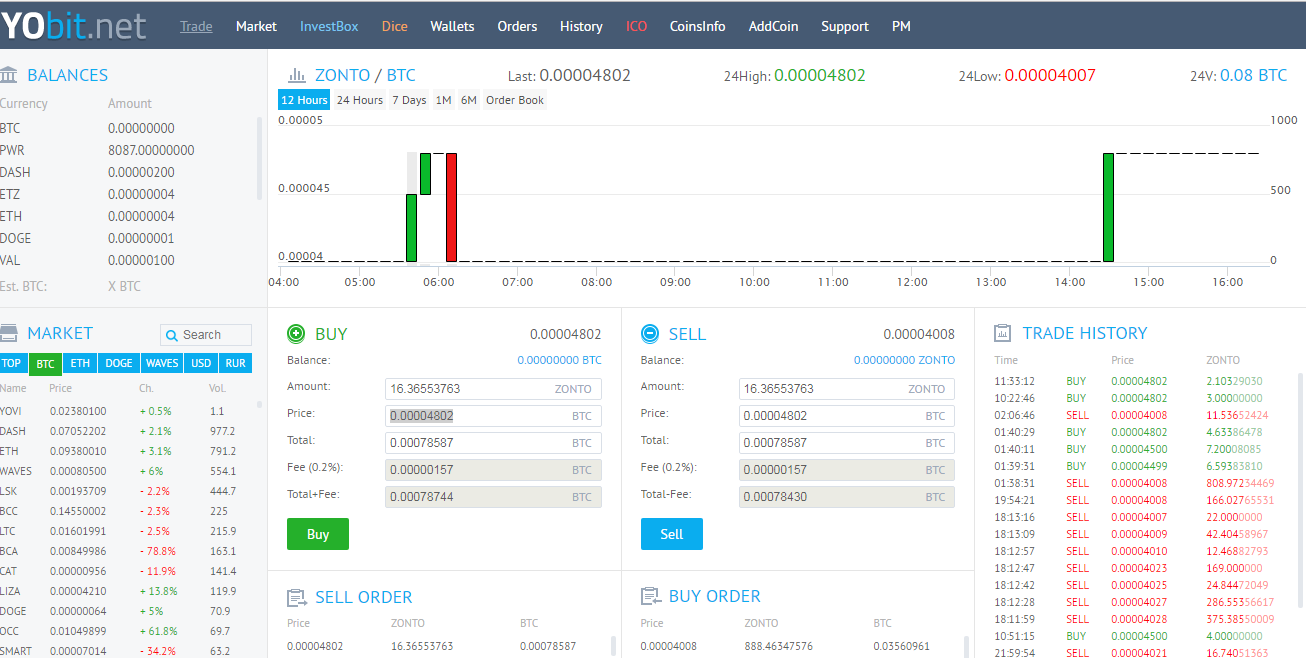
Task: Focus the Buy Total input field
Action: (493, 443)
